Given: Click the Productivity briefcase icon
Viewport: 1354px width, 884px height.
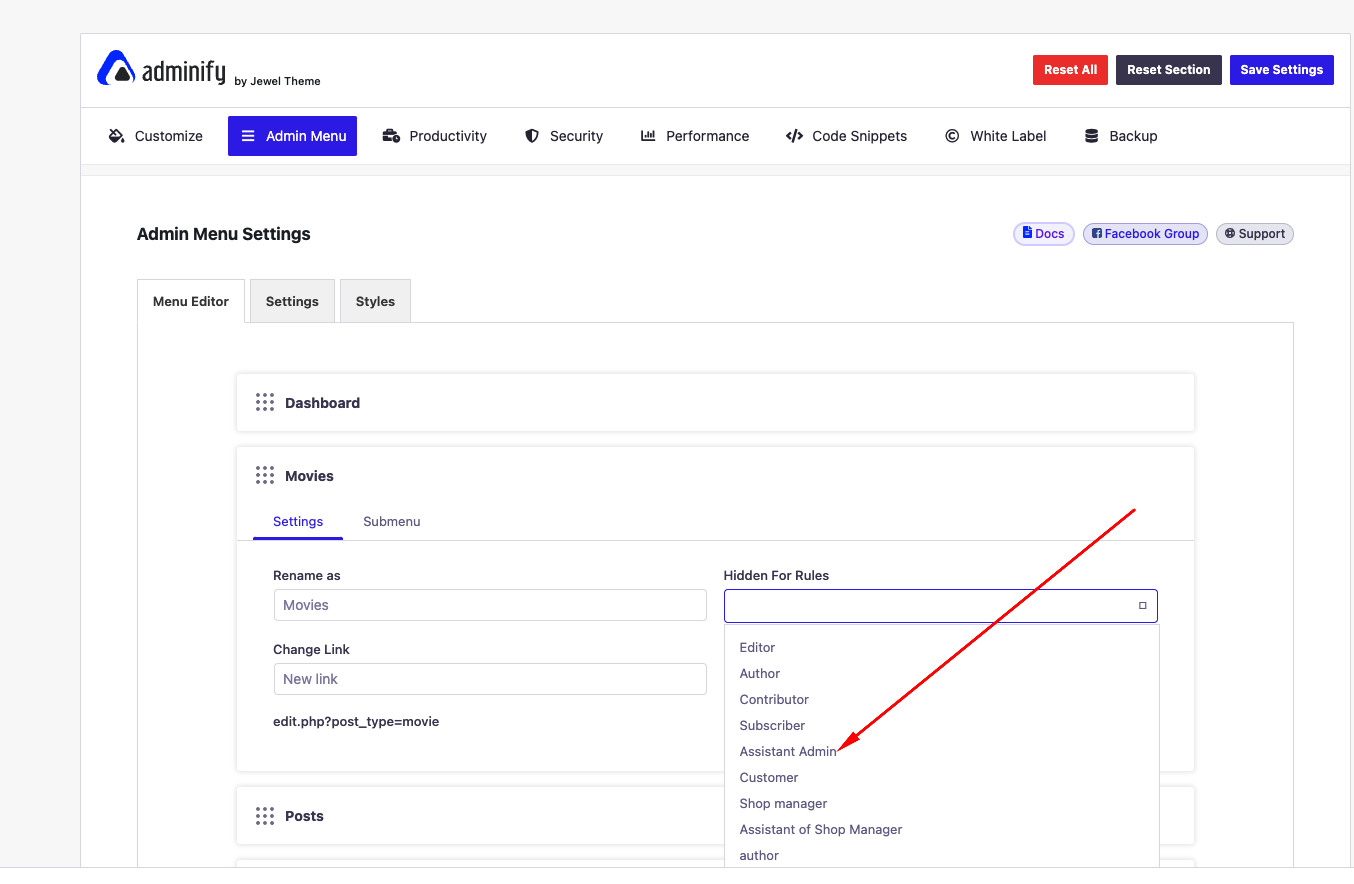Looking at the screenshot, I should coord(391,136).
